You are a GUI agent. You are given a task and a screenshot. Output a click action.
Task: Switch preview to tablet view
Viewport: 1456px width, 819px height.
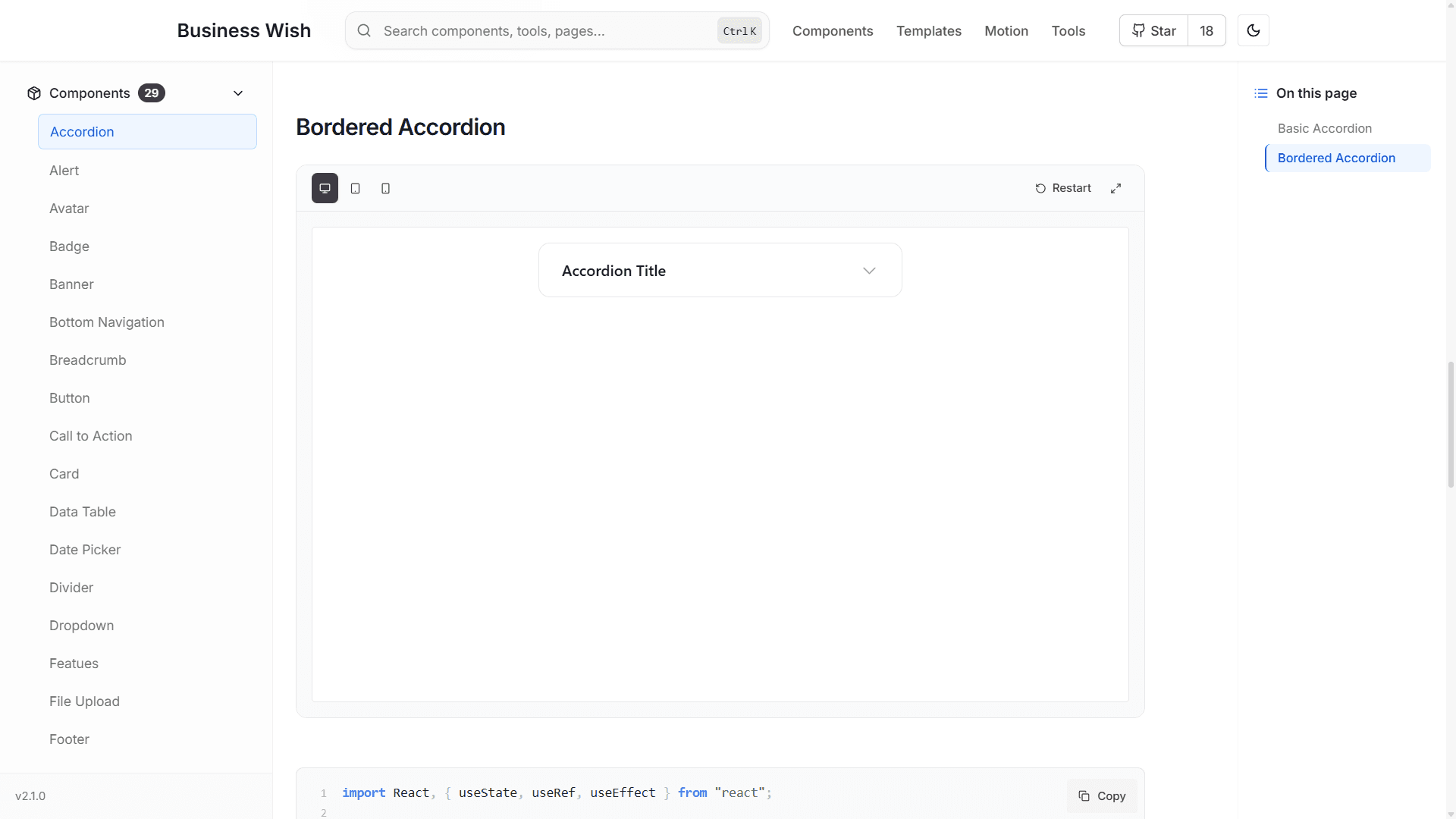click(355, 188)
